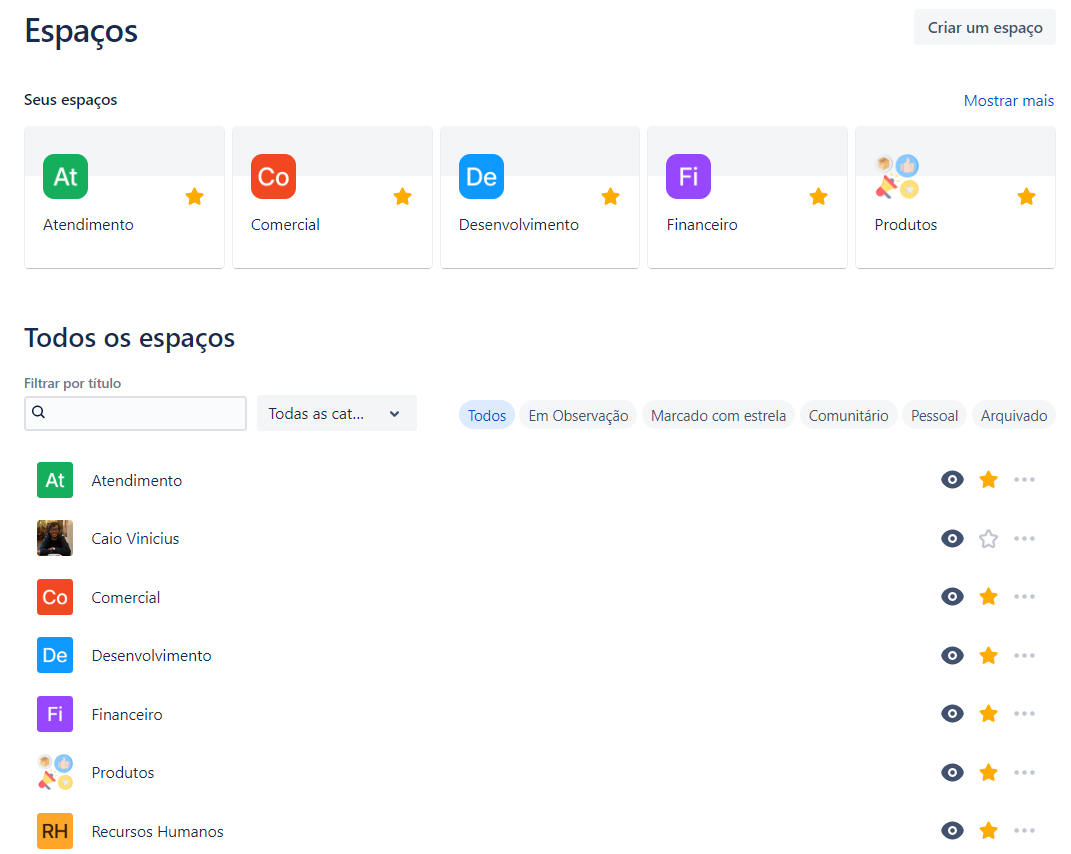Viewport: 1071px width, 854px height.
Task: Focus the Filtrar por título field
Action: [135, 413]
